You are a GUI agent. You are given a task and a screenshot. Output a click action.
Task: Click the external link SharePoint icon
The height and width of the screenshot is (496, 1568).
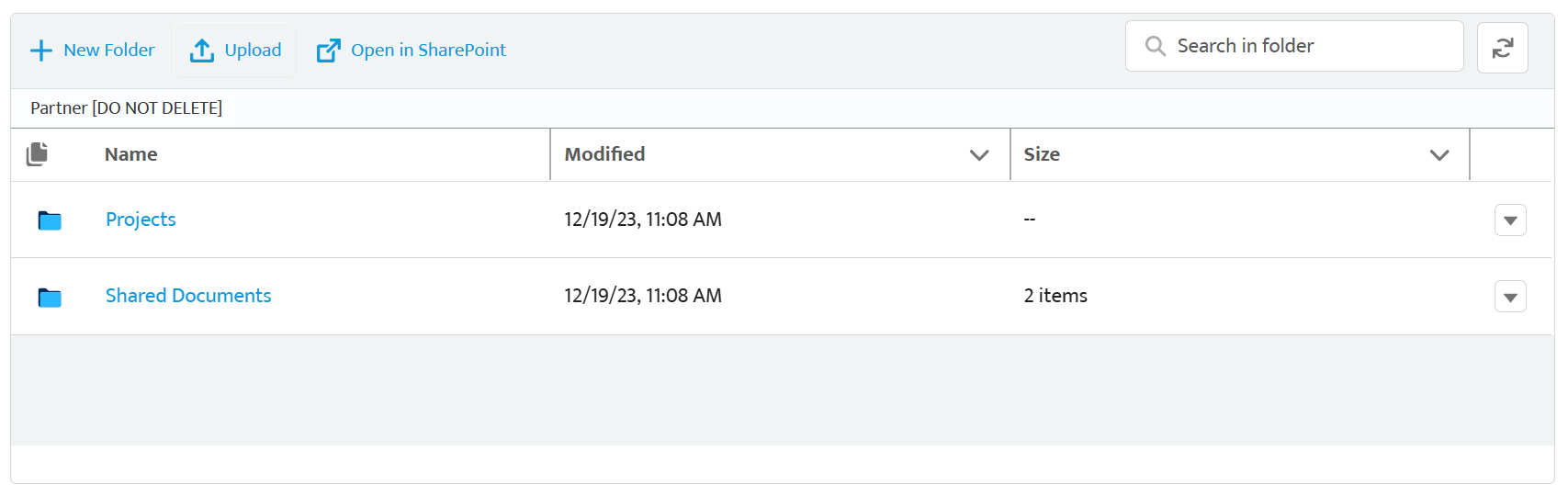(328, 51)
